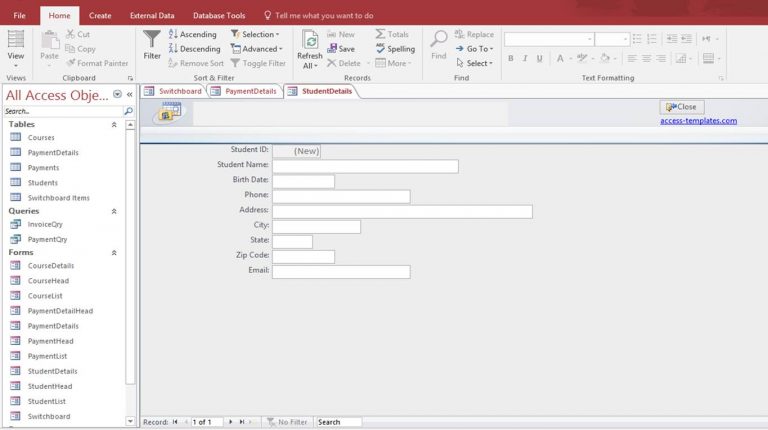Collapse the Forms group
Screen dimensions: 768x430
[x=114, y=253]
